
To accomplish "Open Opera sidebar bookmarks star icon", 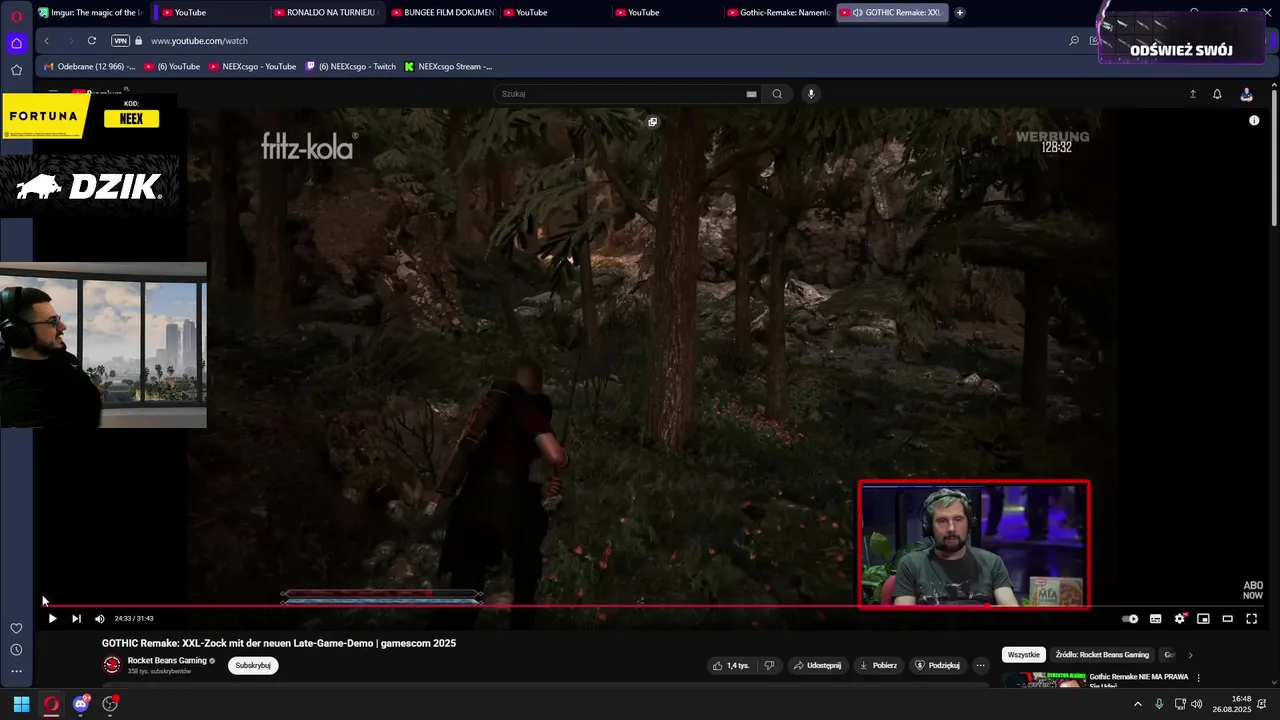I will click(16, 70).
